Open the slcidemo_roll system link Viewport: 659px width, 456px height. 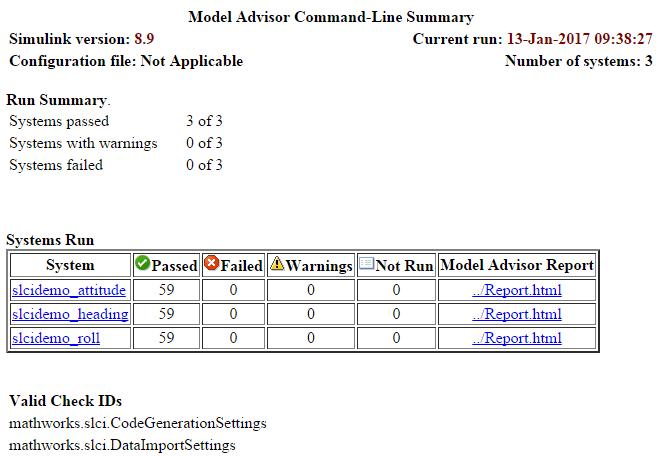pyautogui.click(x=56, y=338)
